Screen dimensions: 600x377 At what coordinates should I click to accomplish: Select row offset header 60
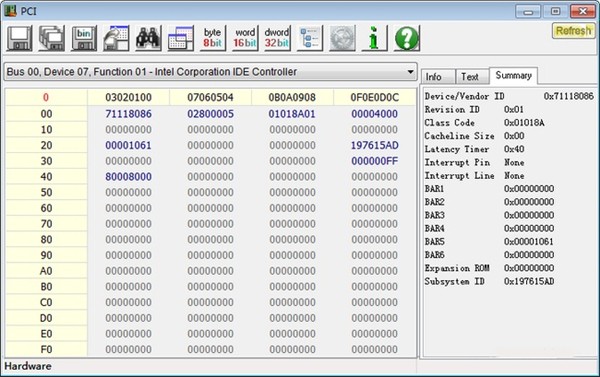click(46, 208)
